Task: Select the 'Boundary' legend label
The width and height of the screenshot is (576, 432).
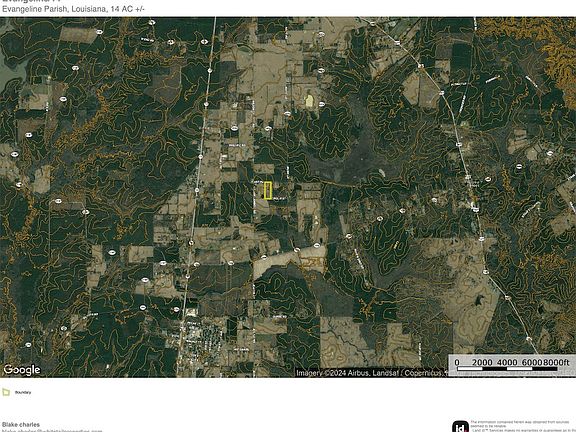Action: pyautogui.click(x=23, y=392)
